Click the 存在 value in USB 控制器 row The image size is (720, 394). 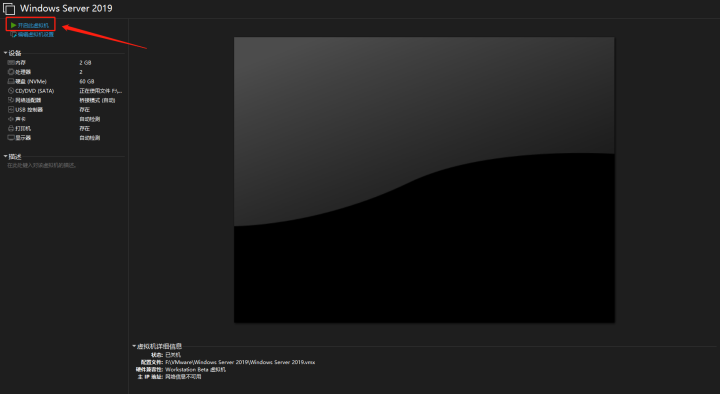pyautogui.click(x=84, y=110)
